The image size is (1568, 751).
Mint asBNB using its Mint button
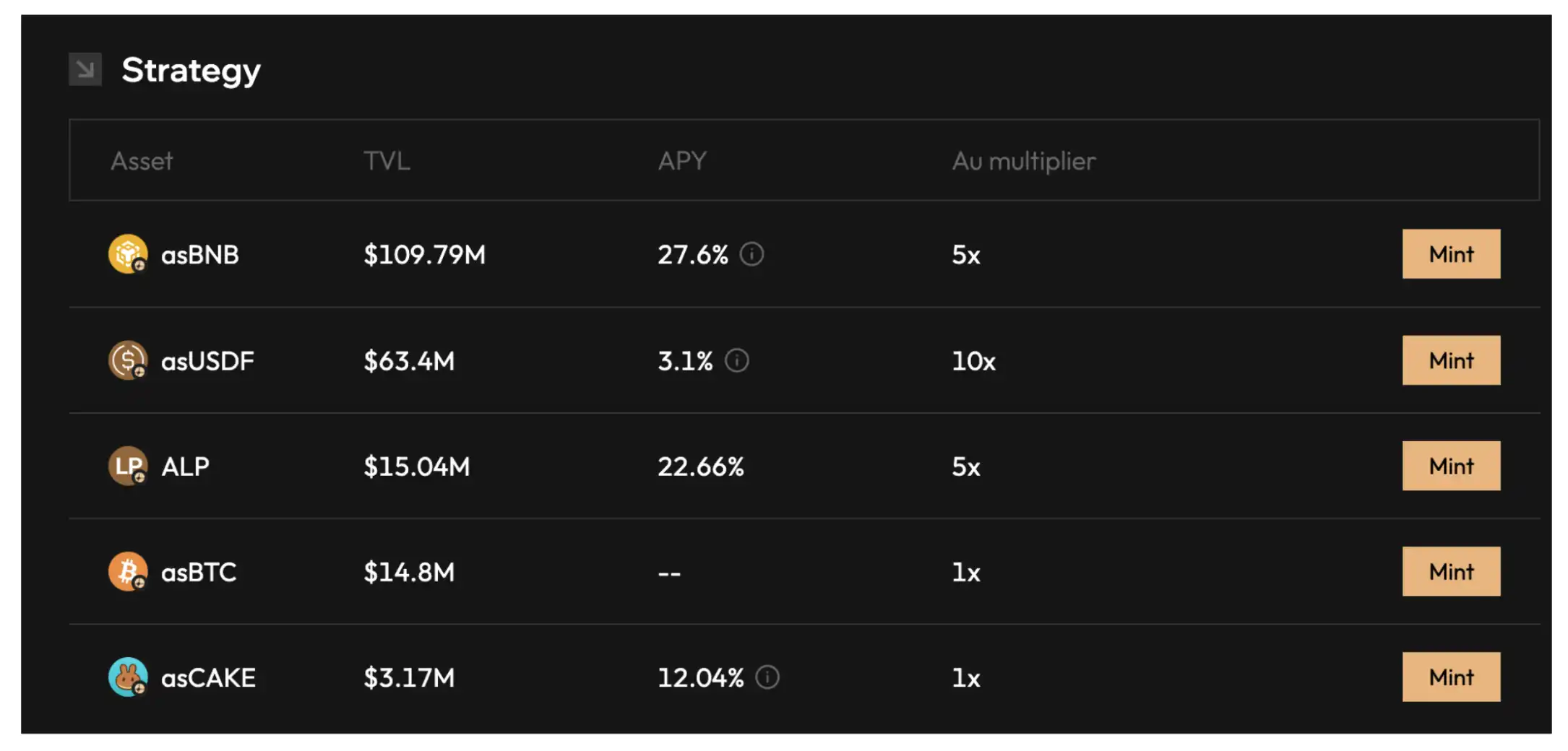[x=1451, y=254]
